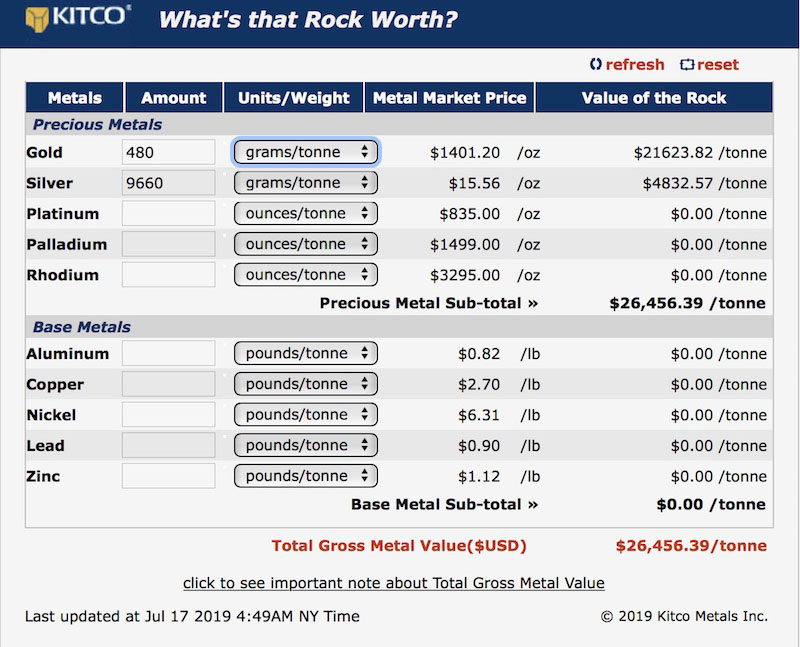Viewport: 800px width, 647px height.
Task: Click the Amount column header
Action: pos(173,97)
